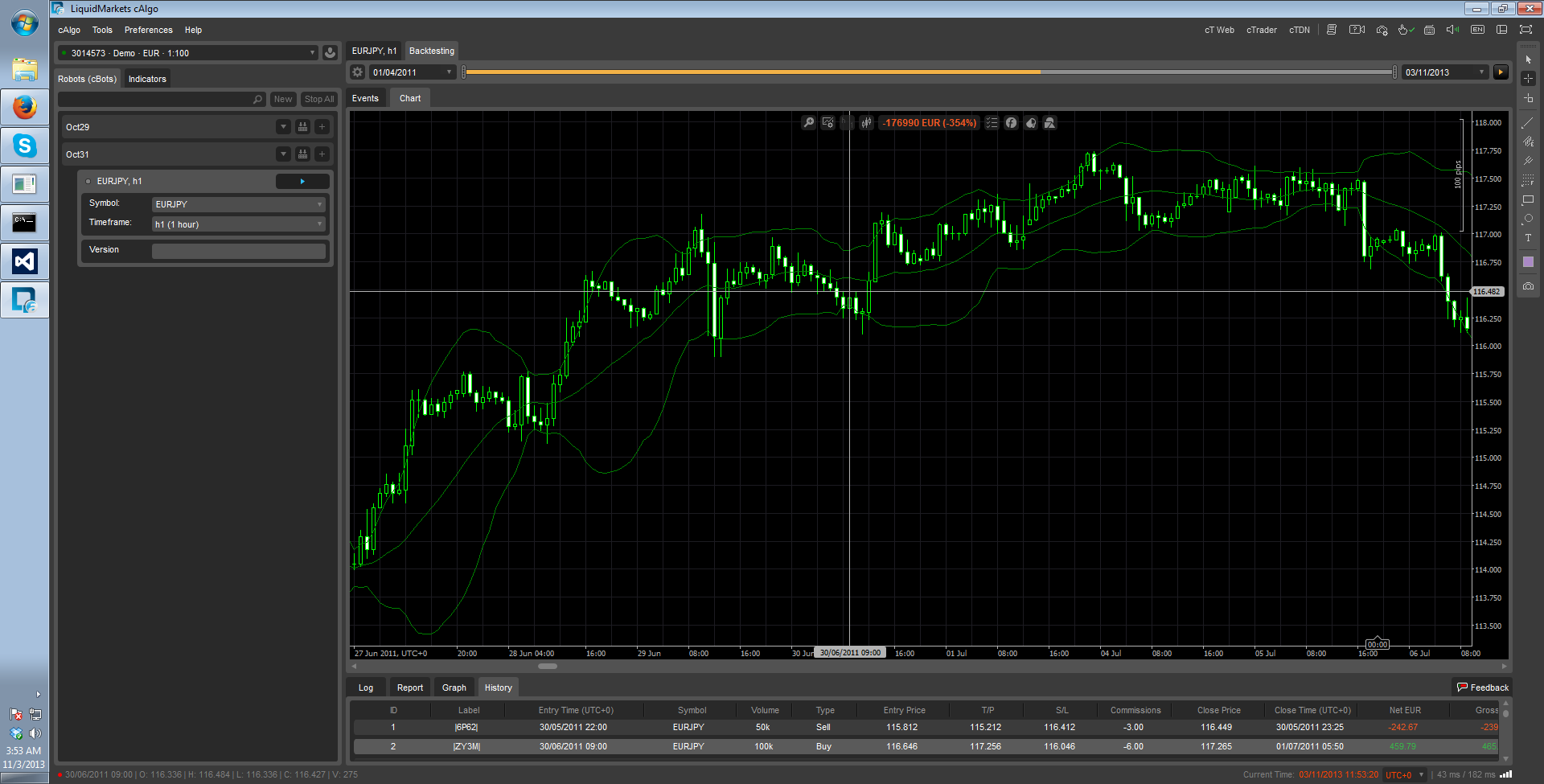Open the backtesting end date 03/11/2013 dropdown
This screenshot has width=1544, height=784.
[1446, 72]
